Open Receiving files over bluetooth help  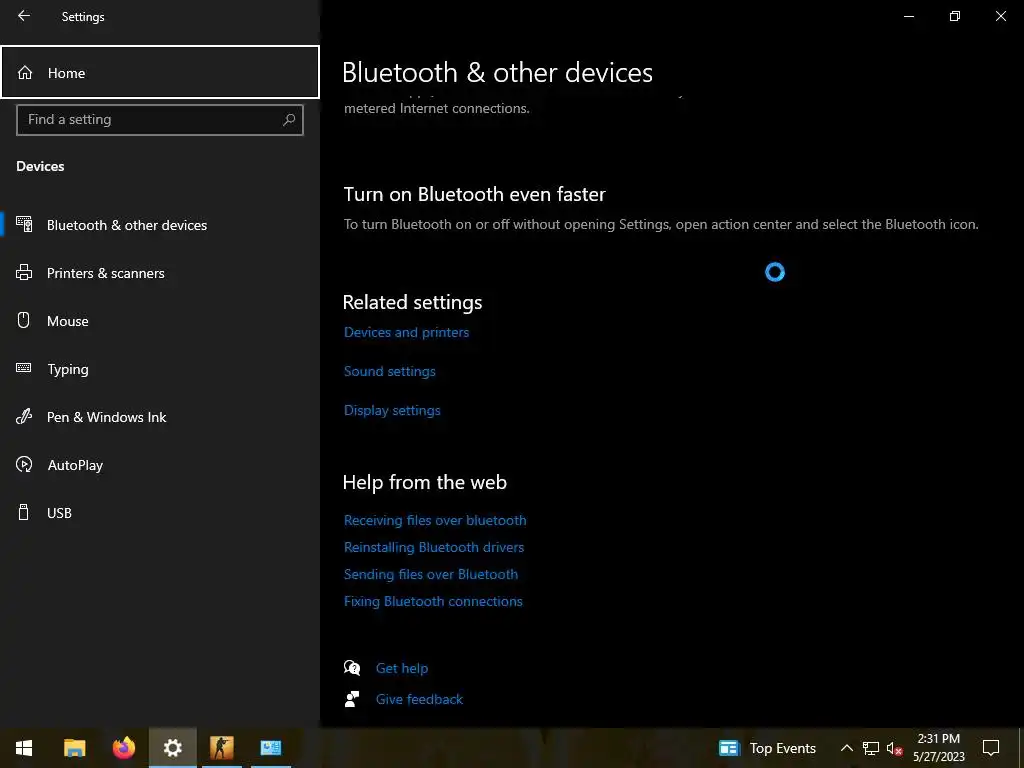435,520
